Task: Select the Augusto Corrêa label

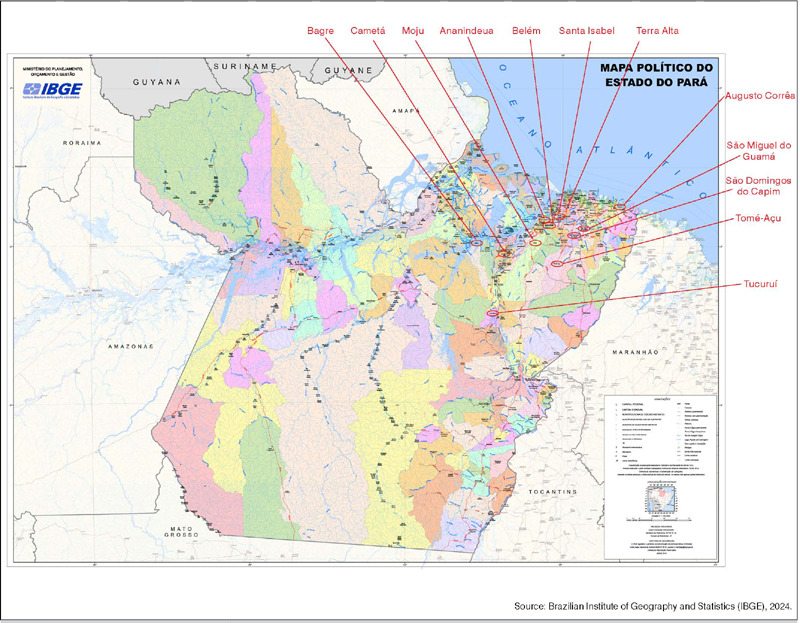Action: 760,95
